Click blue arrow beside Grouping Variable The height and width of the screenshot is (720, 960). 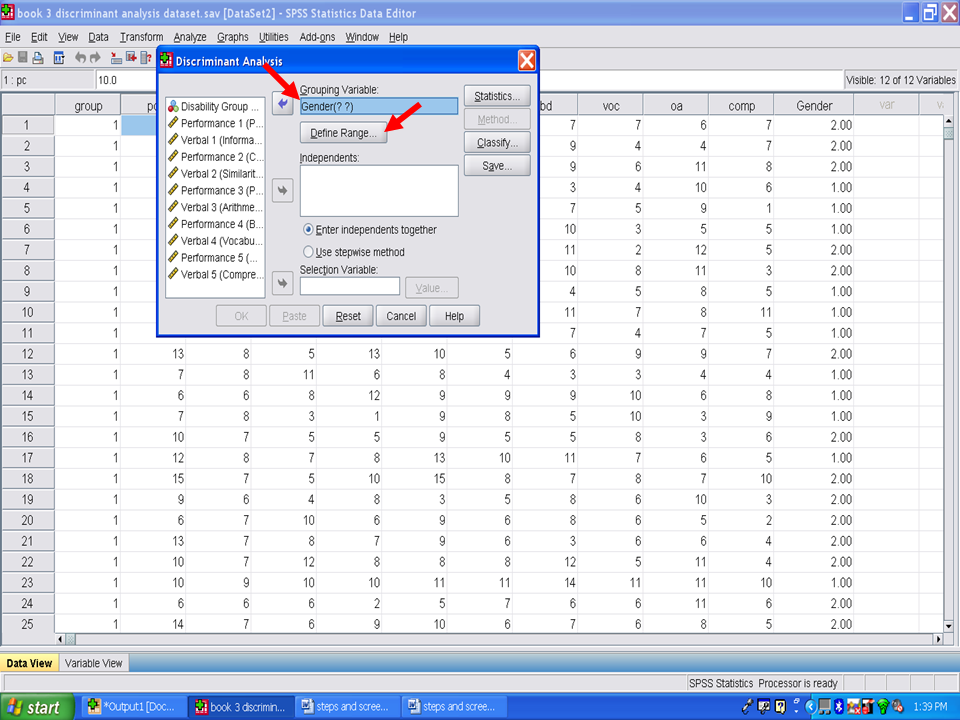pyautogui.click(x=283, y=104)
